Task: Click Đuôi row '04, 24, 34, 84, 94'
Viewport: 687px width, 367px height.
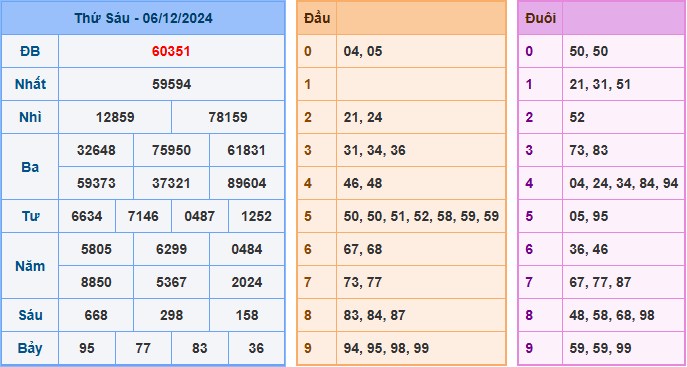Action: (624, 184)
